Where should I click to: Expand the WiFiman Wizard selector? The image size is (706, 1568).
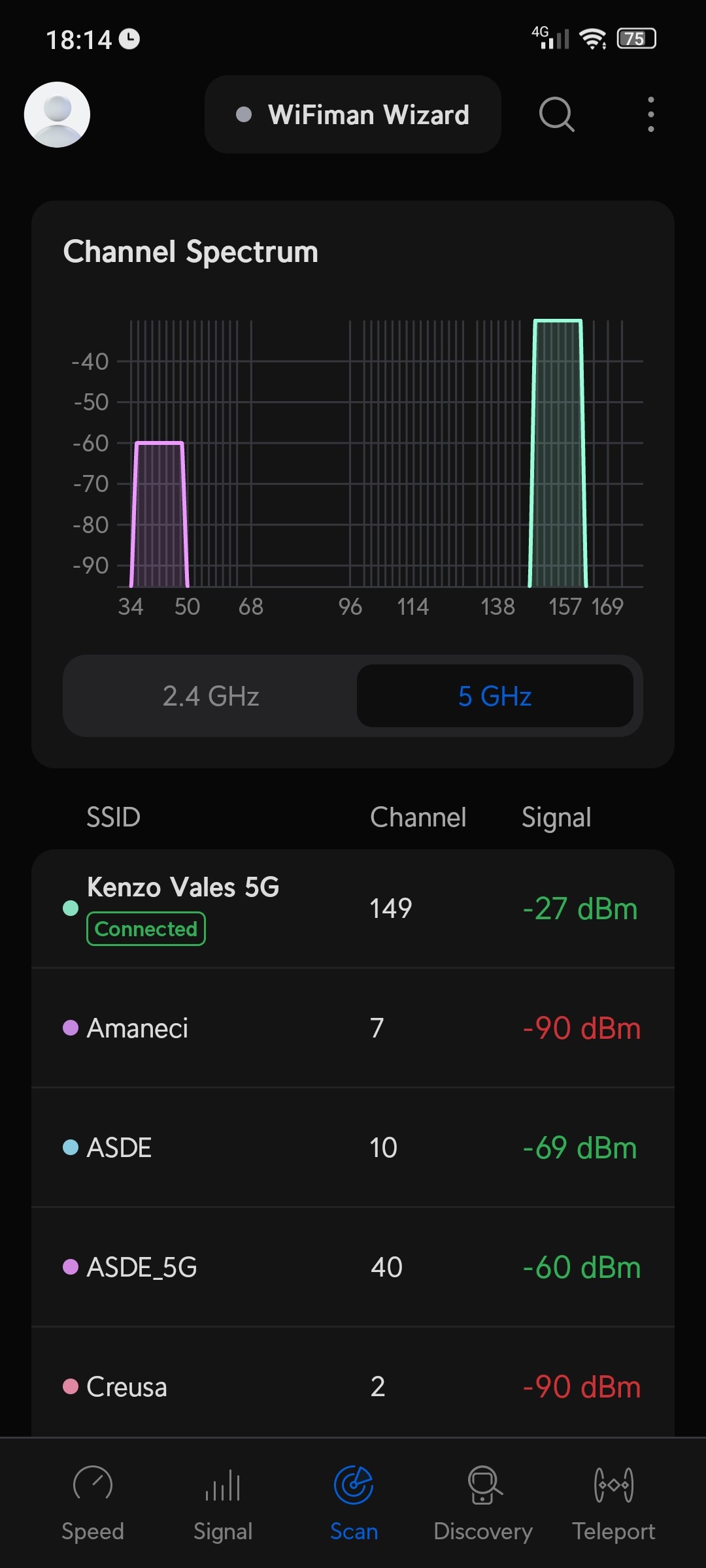pos(353,114)
